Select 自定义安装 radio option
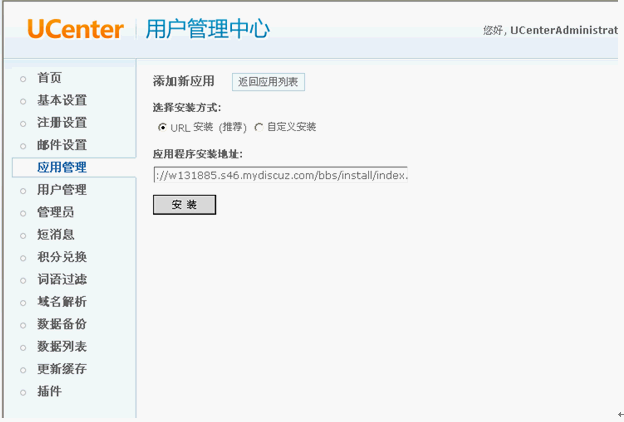The width and height of the screenshot is (624, 422). pos(259,127)
